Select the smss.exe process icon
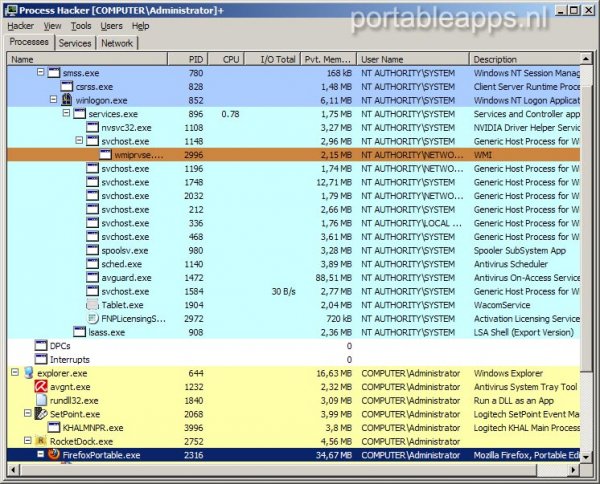 (x=54, y=73)
